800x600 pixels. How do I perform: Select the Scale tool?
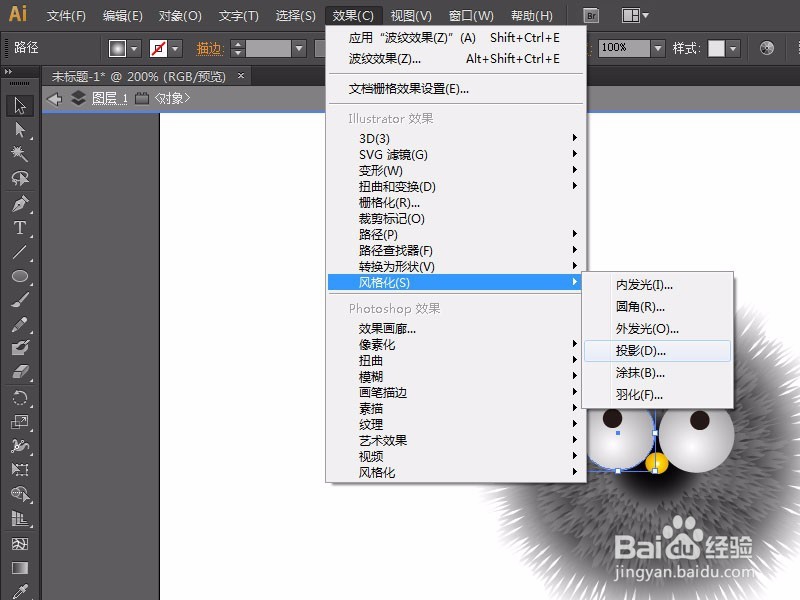[20, 421]
